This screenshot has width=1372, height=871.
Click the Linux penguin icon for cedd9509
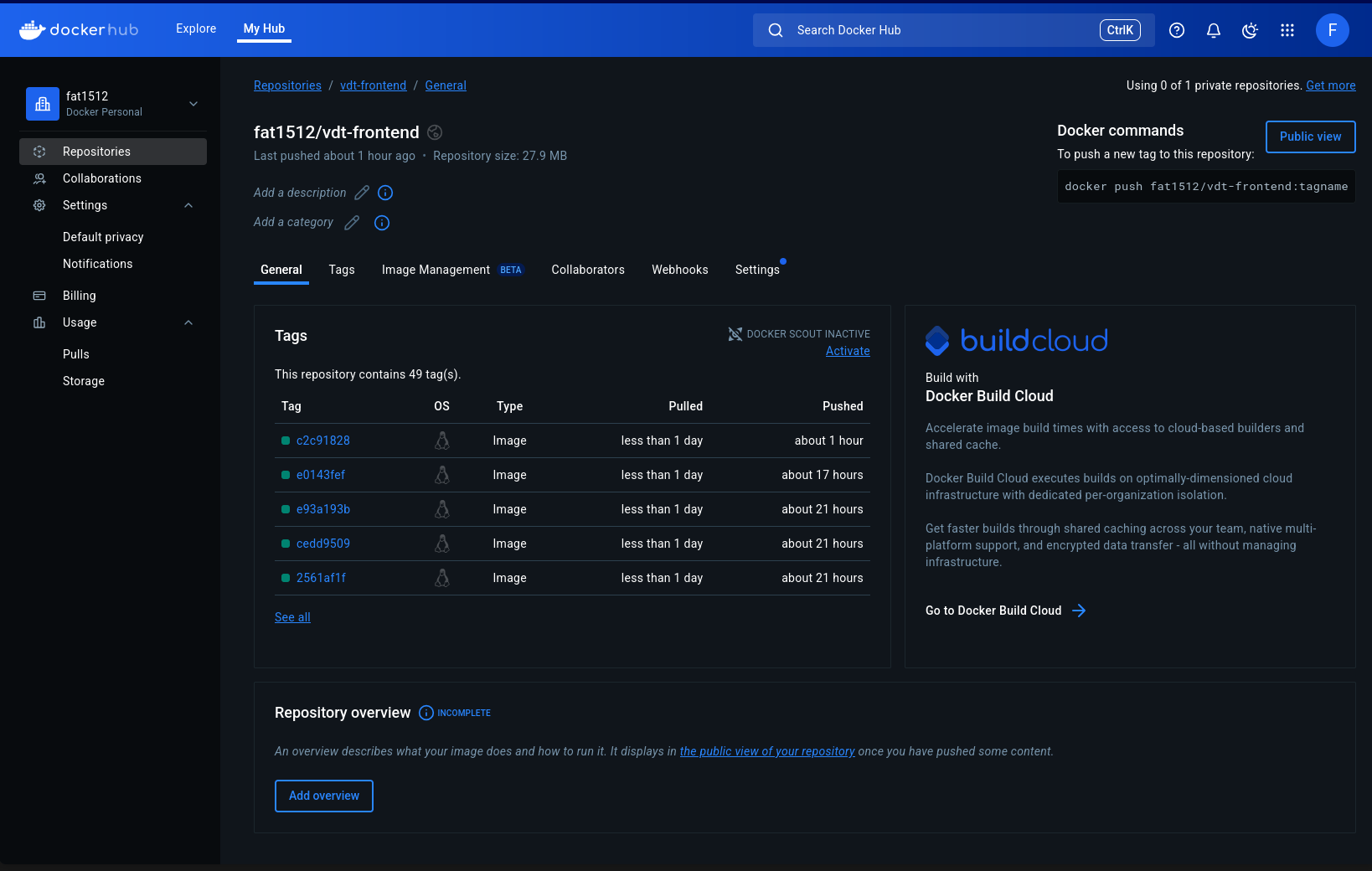[x=442, y=544]
